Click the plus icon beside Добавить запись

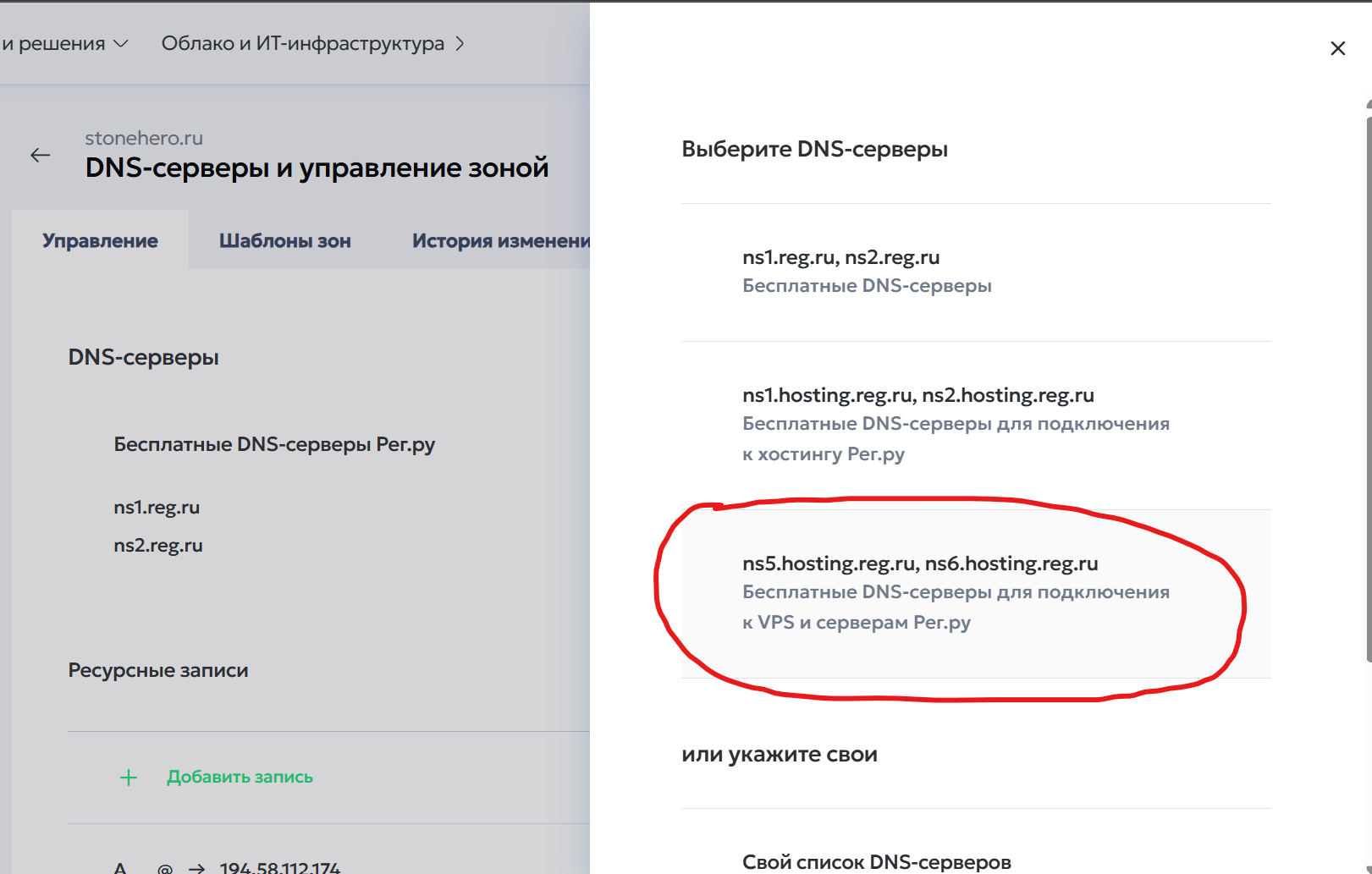[x=129, y=777]
